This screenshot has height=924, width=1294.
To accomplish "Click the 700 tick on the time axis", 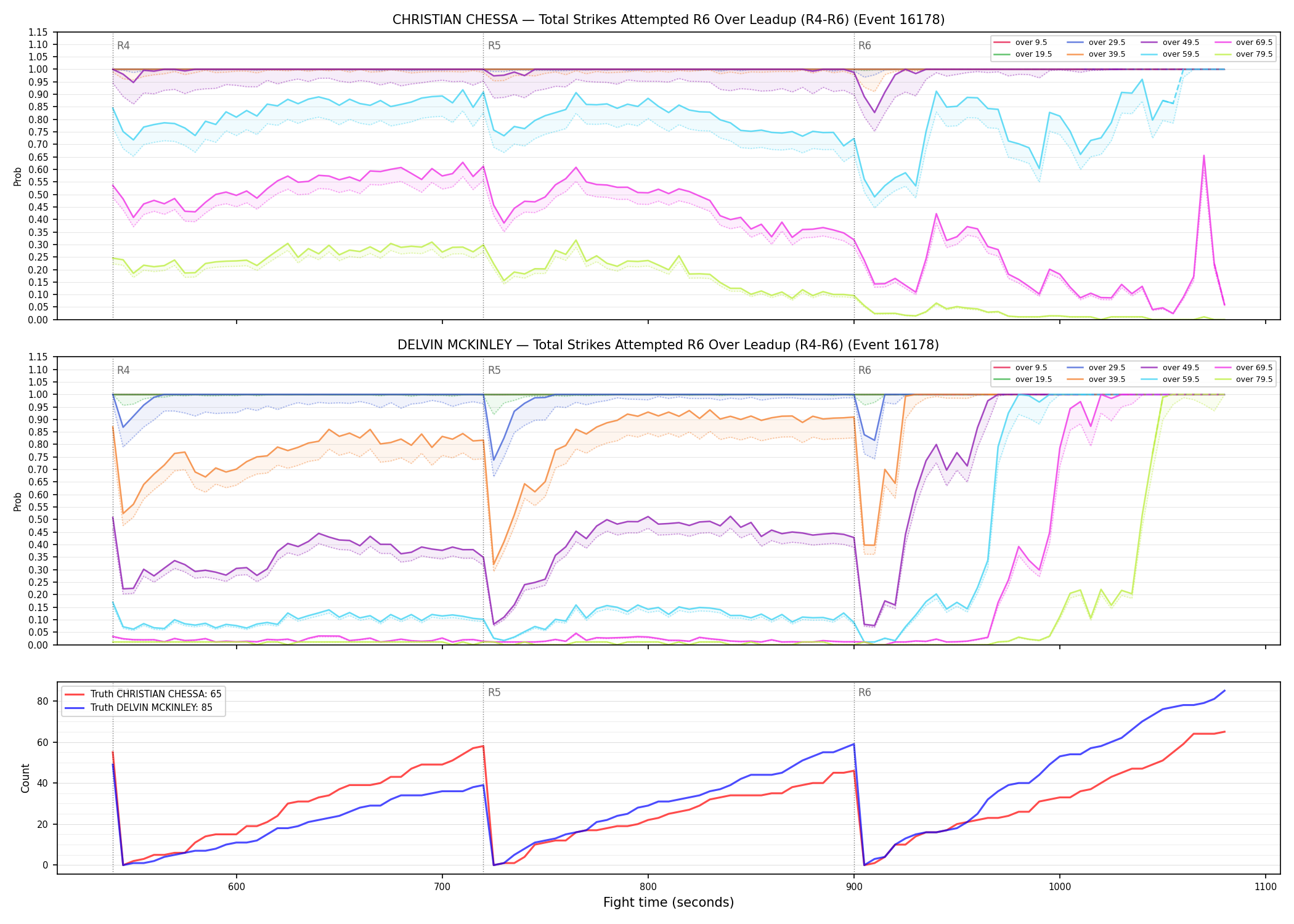I will [x=442, y=887].
